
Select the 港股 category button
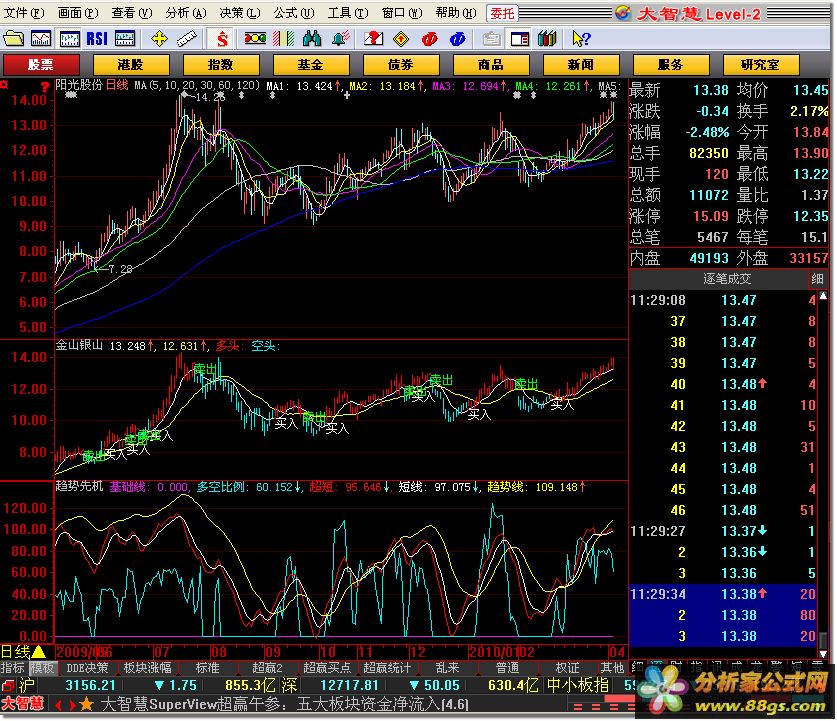pyautogui.click(x=131, y=65)
